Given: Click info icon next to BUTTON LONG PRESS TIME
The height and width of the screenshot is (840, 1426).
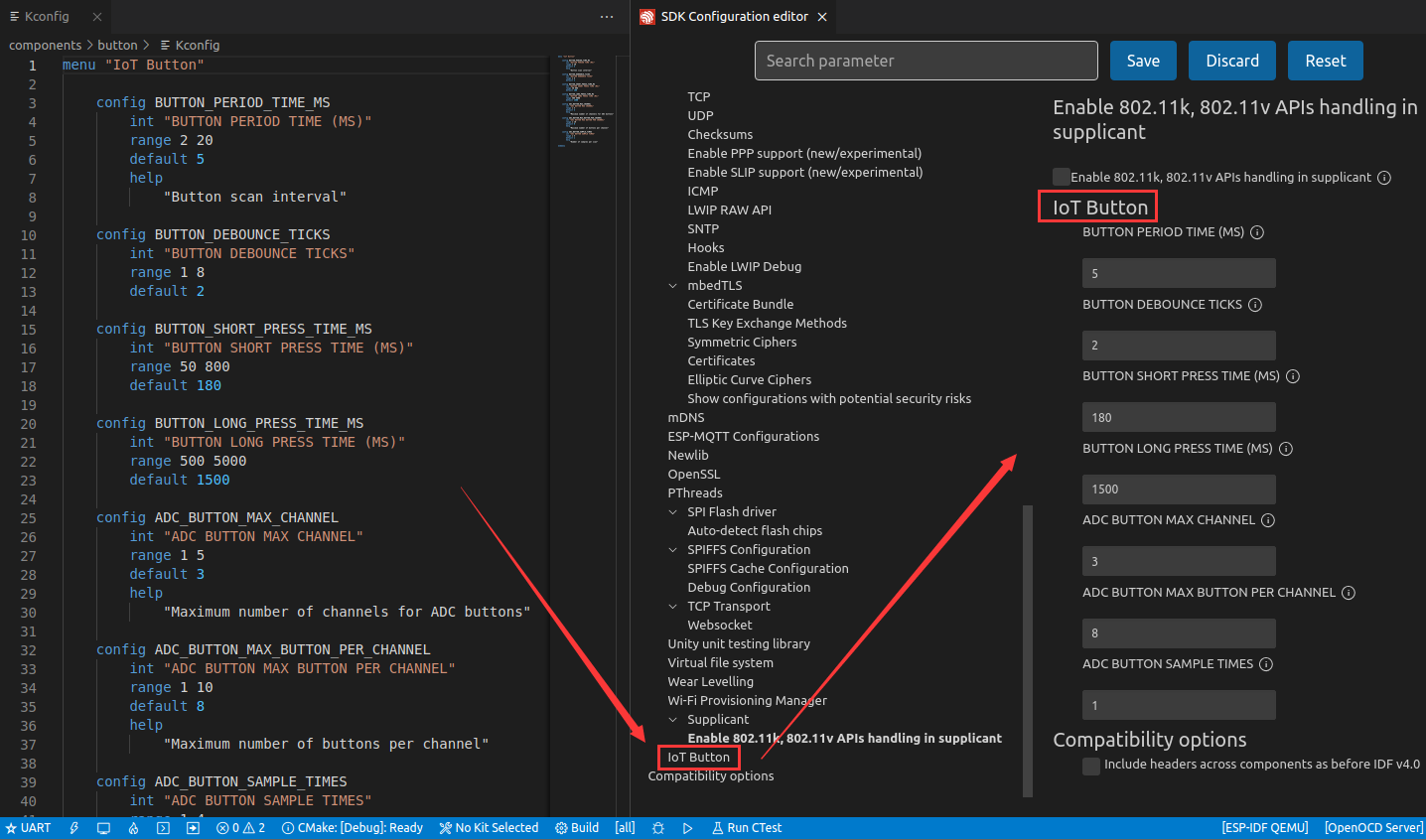Looking at the screenshot, I should click(x=1286, y=449).
